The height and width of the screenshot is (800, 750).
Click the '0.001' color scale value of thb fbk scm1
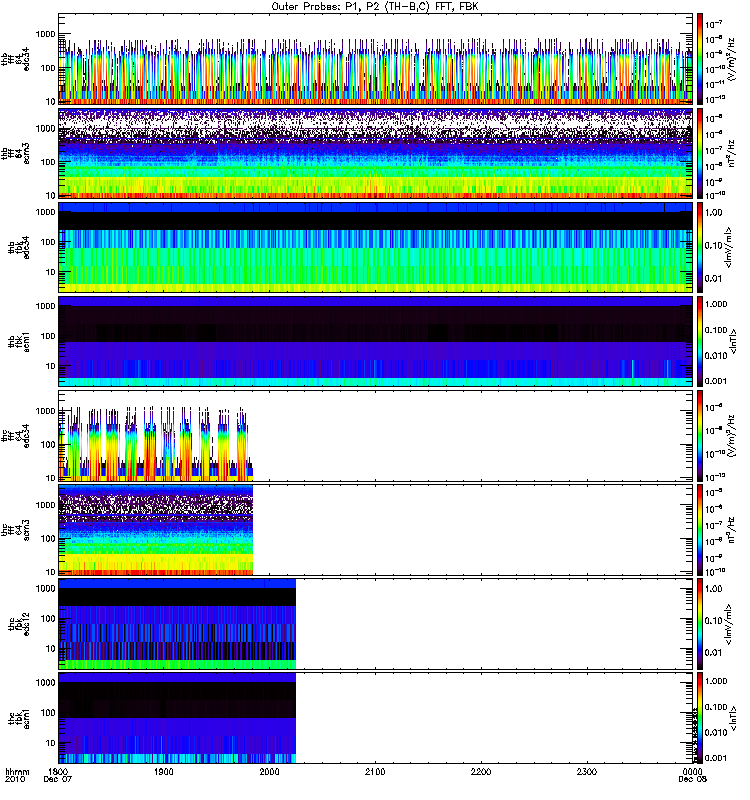point(716,381)
